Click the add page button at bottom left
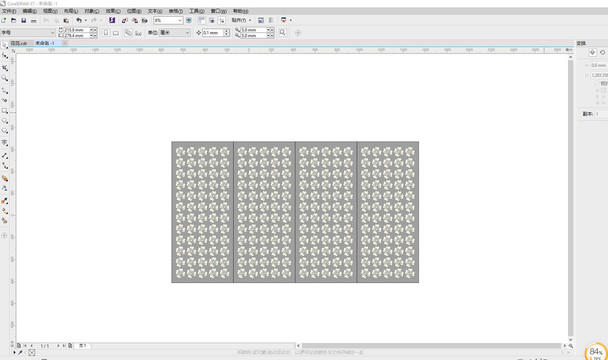Screen dimensions: 608x360 (x=19, y=345)
